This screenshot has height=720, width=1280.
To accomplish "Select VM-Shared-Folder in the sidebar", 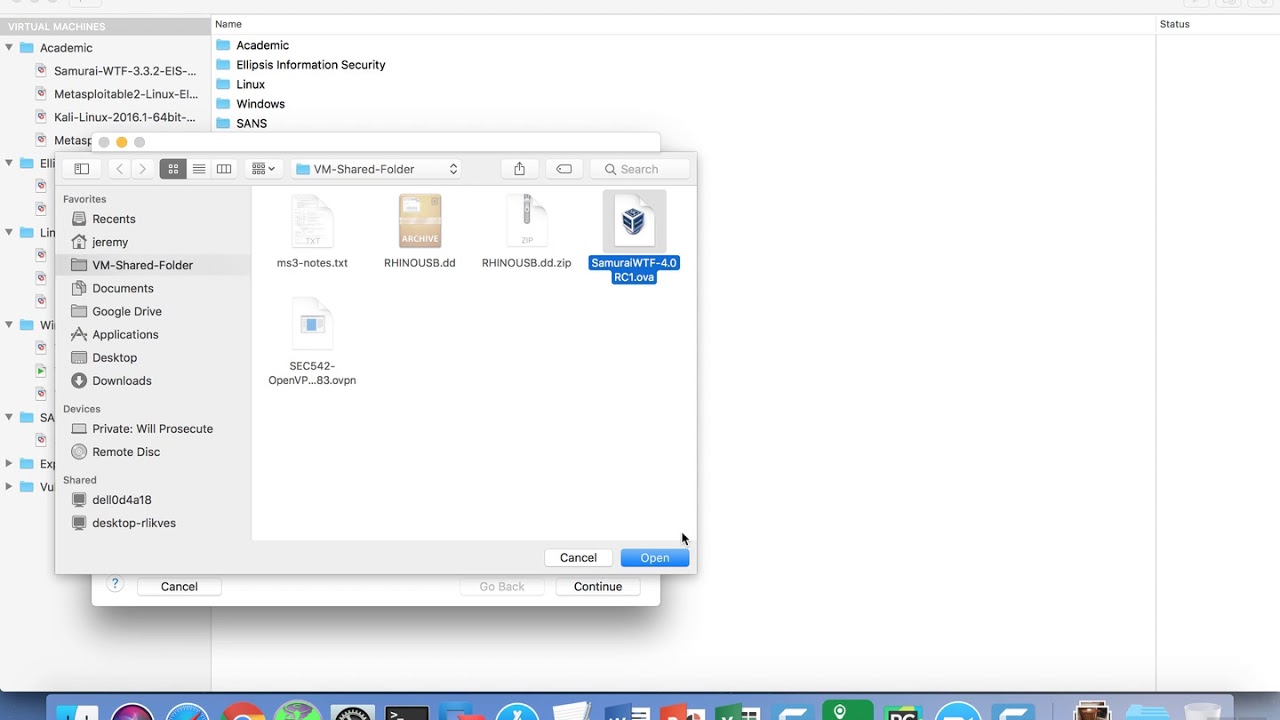I will coord(142,265).
